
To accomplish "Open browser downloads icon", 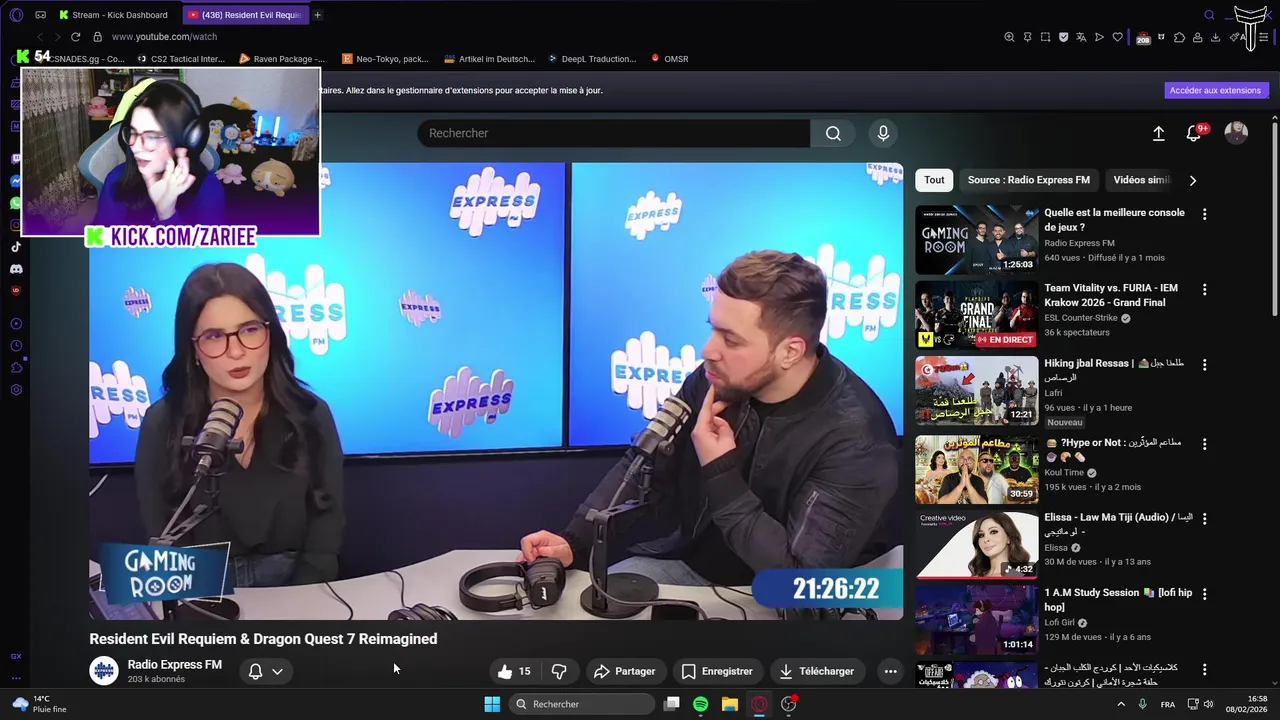I will (x=1215, y=37).
